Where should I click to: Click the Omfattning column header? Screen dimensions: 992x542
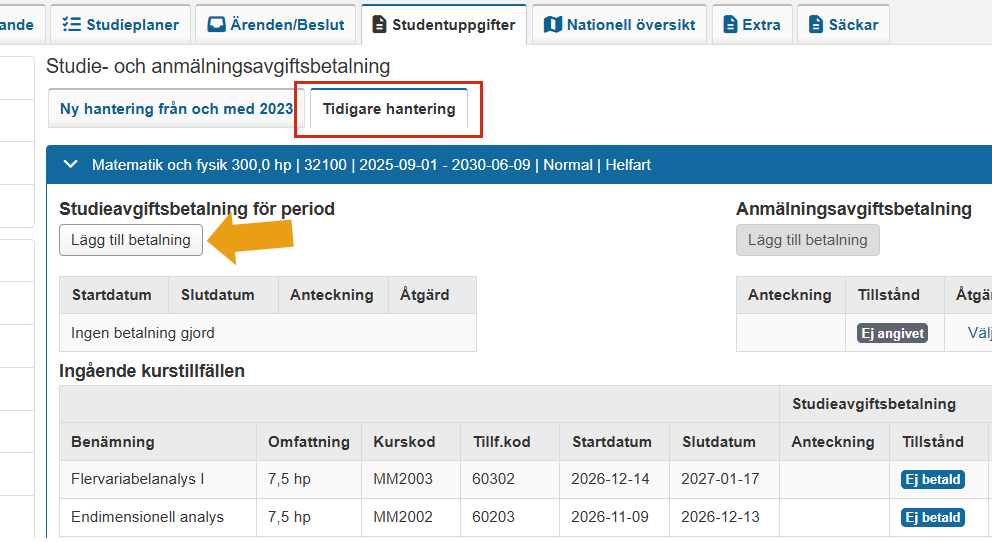click(x=309, y=441)
